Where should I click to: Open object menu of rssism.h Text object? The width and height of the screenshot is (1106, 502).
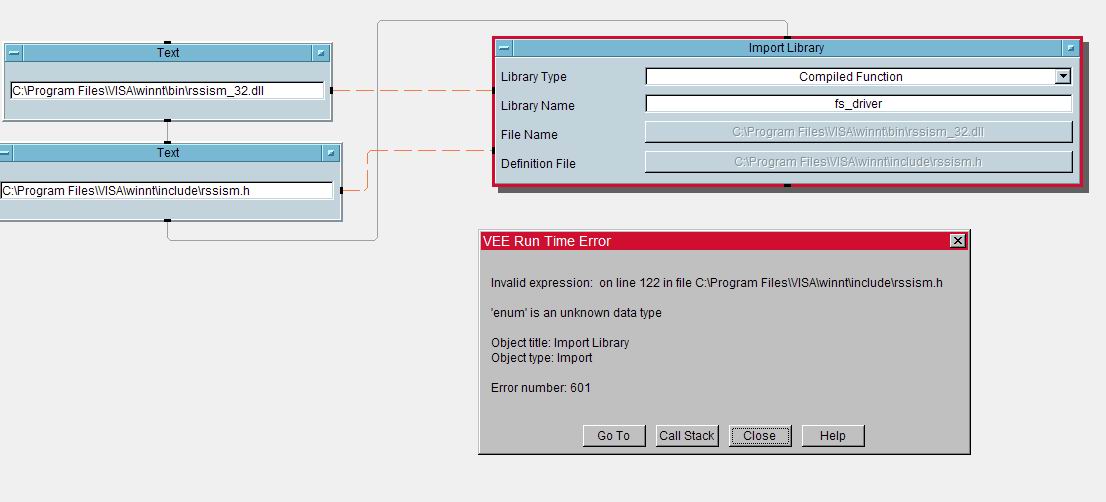[x=5, y=153]
